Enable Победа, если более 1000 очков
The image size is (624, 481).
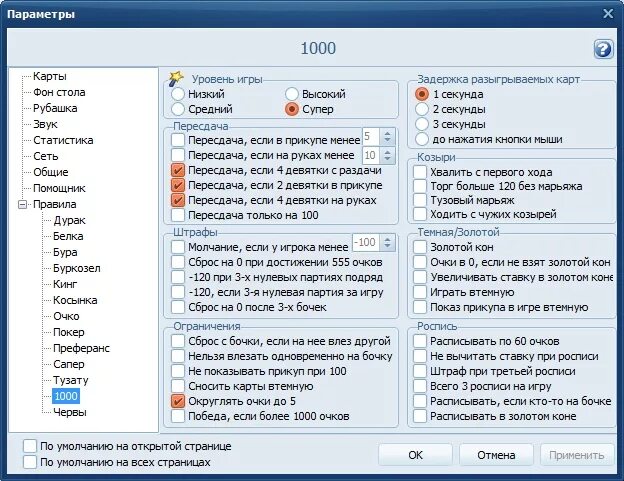pyautogui.click(x=178, y=416)
